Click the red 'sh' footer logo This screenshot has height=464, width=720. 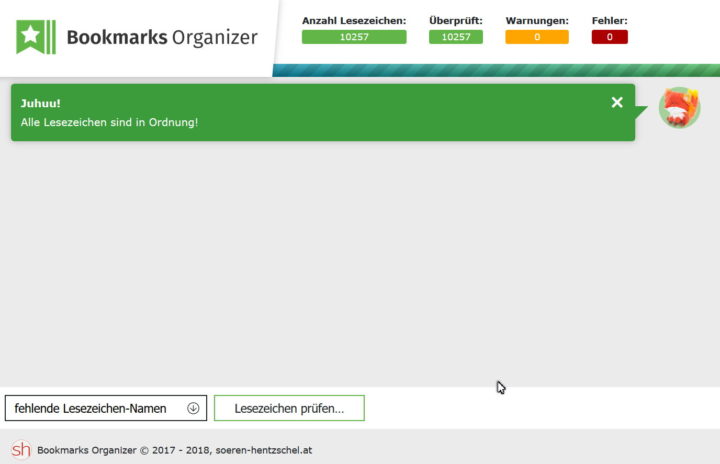20,450
